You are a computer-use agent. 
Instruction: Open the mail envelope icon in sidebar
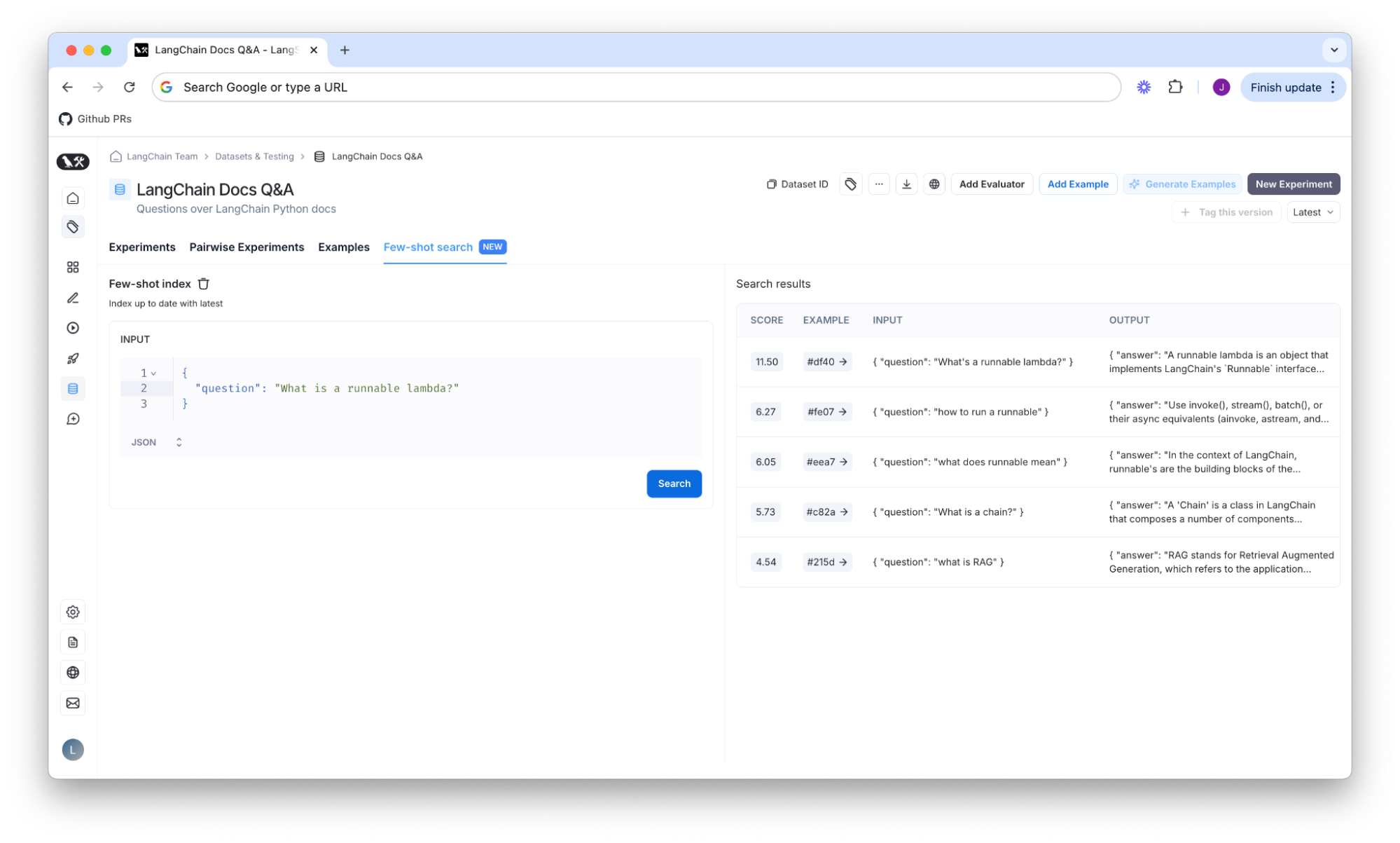tap(73, 703)
